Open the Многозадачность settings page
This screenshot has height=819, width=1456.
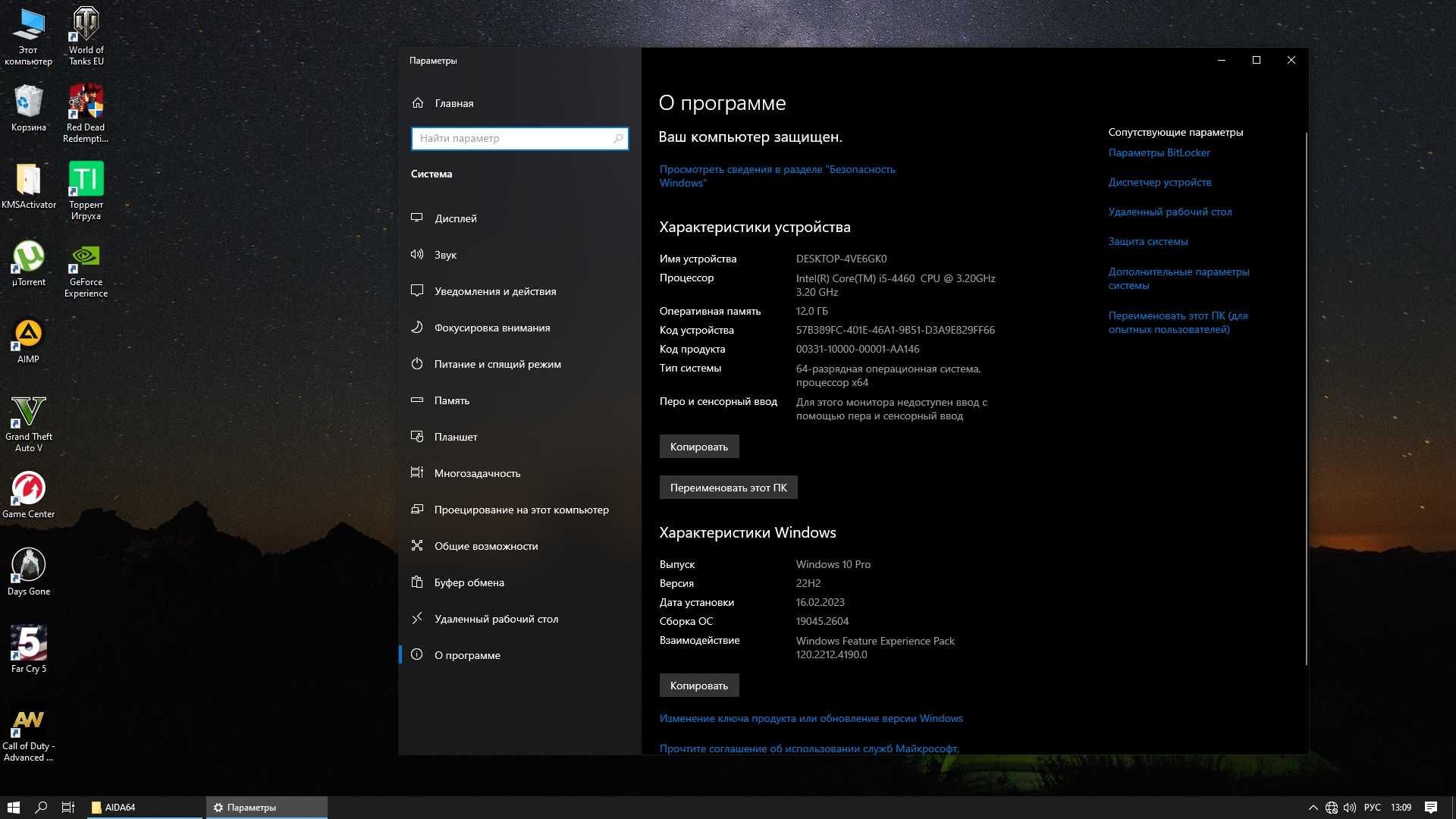pos(519,473)
